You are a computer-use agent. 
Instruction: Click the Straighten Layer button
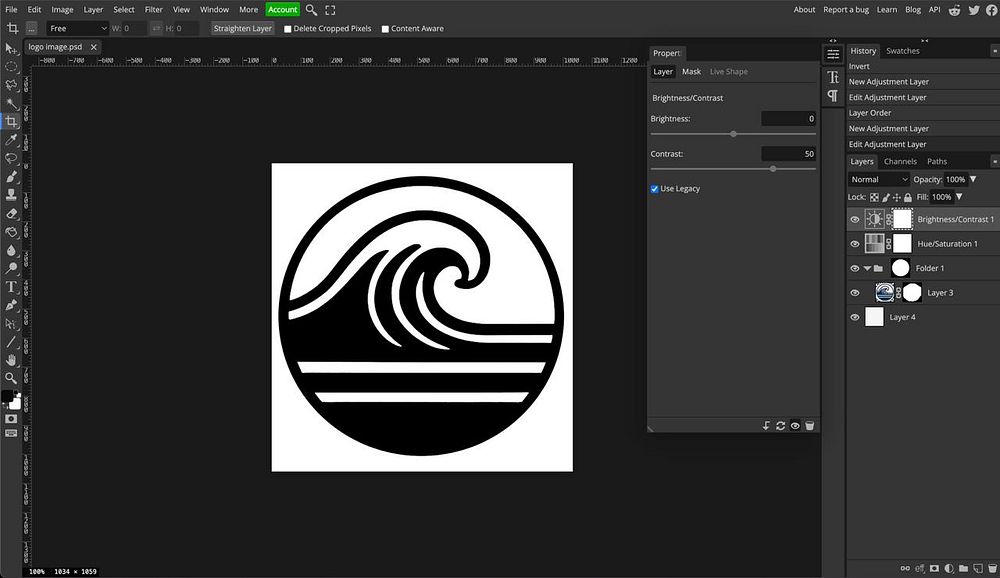pos(242,29)
